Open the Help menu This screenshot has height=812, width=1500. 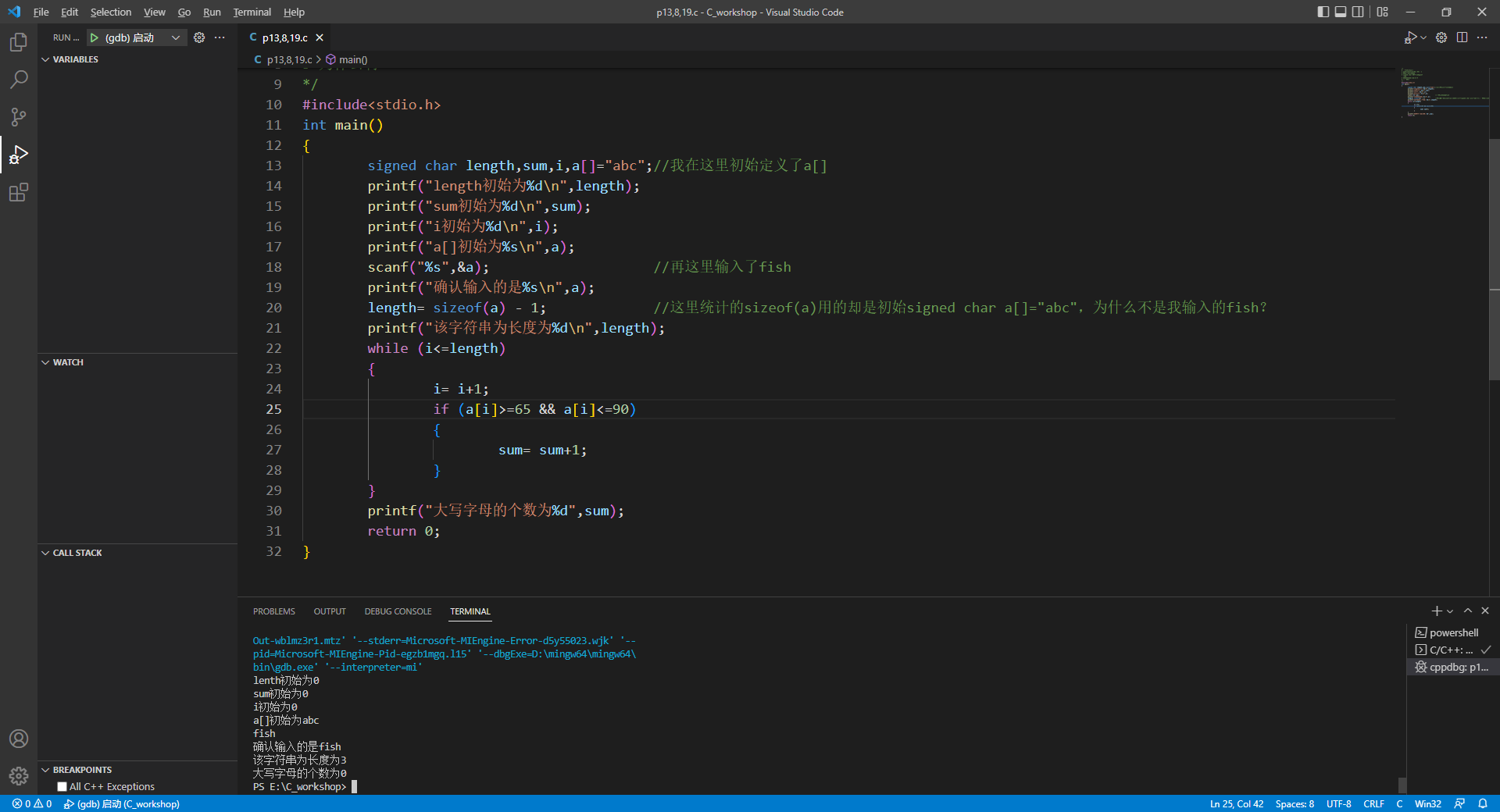coord(294,12)
